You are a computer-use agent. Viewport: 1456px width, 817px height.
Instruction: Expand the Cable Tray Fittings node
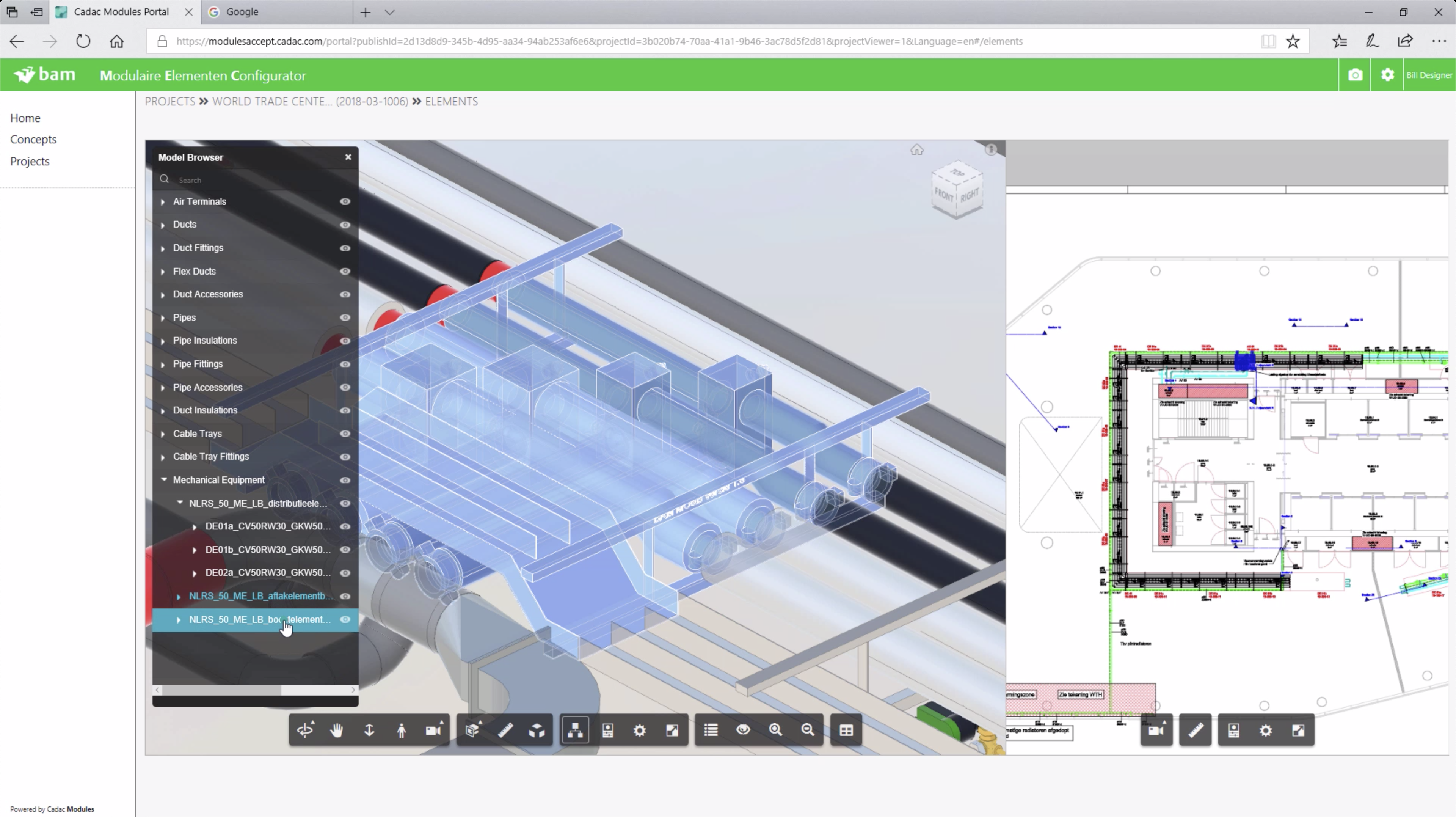tap(163, 457)
